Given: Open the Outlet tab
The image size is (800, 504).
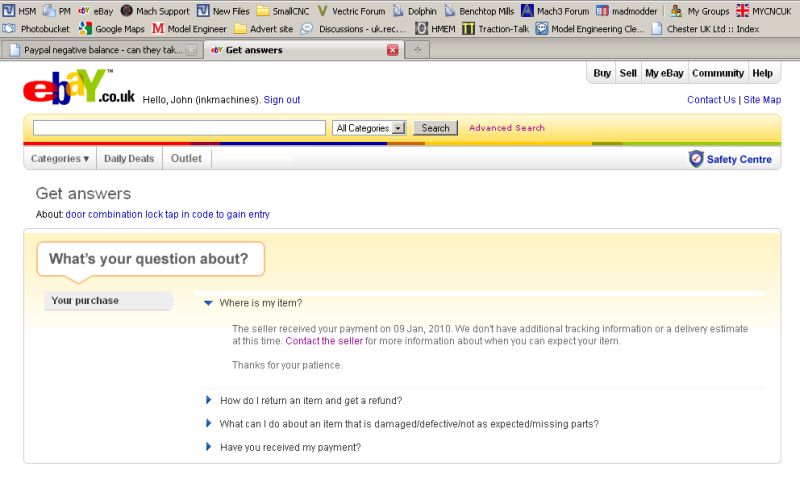Looking at the screenshot, I should pyautogui.click(x=186, y=159).
